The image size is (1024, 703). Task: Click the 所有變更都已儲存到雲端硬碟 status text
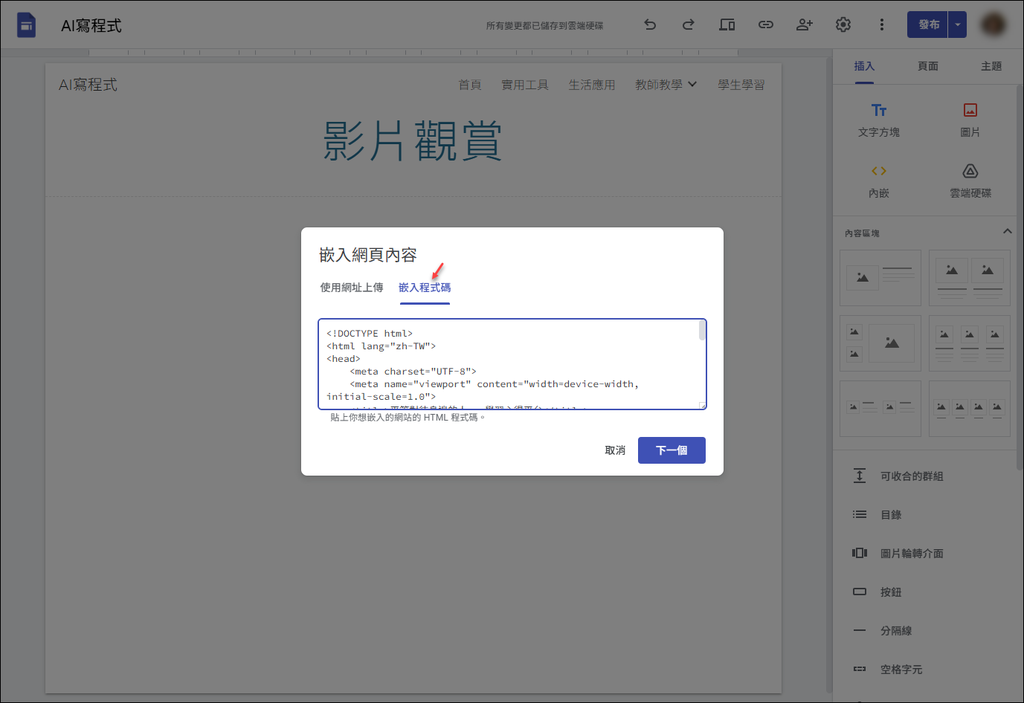point(545,25)
